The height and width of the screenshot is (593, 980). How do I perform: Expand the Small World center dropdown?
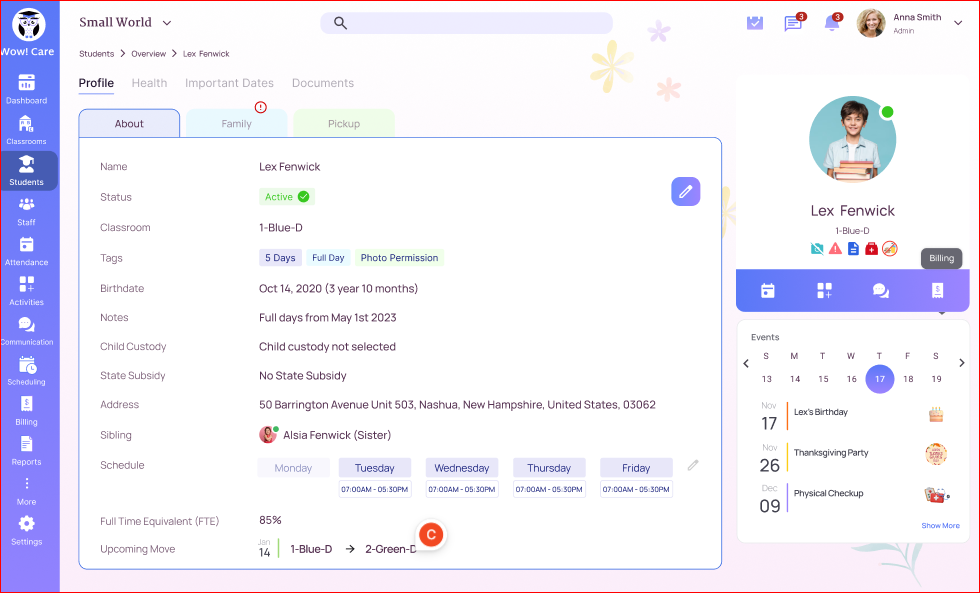166,23
